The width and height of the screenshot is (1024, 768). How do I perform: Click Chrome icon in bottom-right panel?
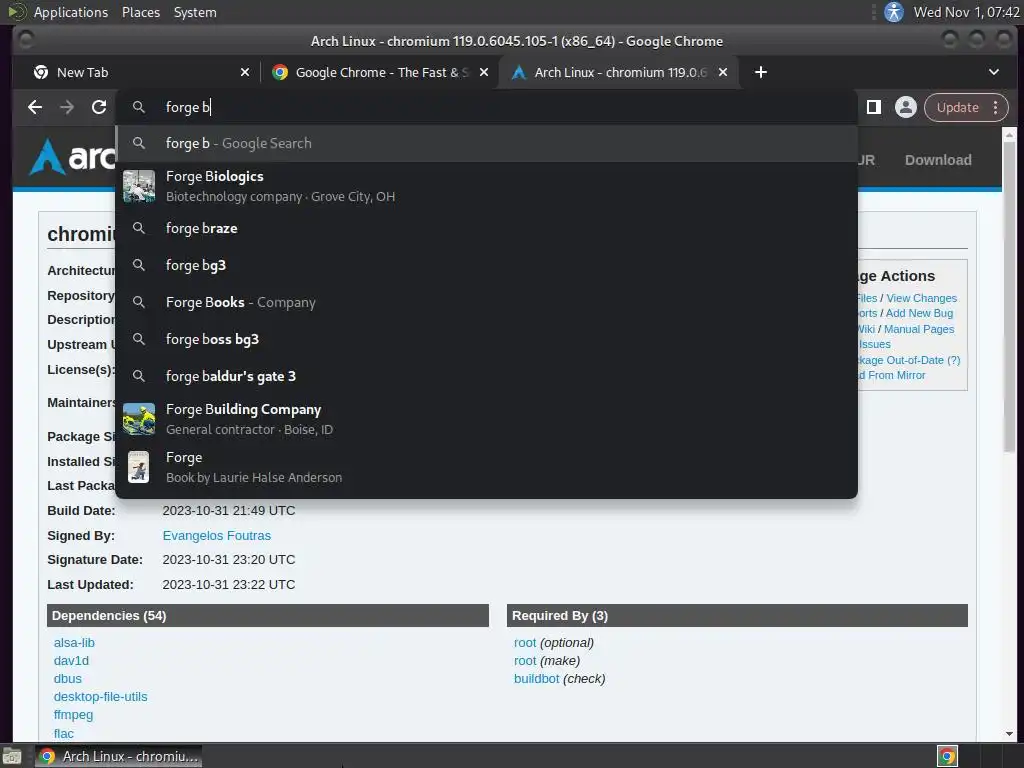coord(947,756)
